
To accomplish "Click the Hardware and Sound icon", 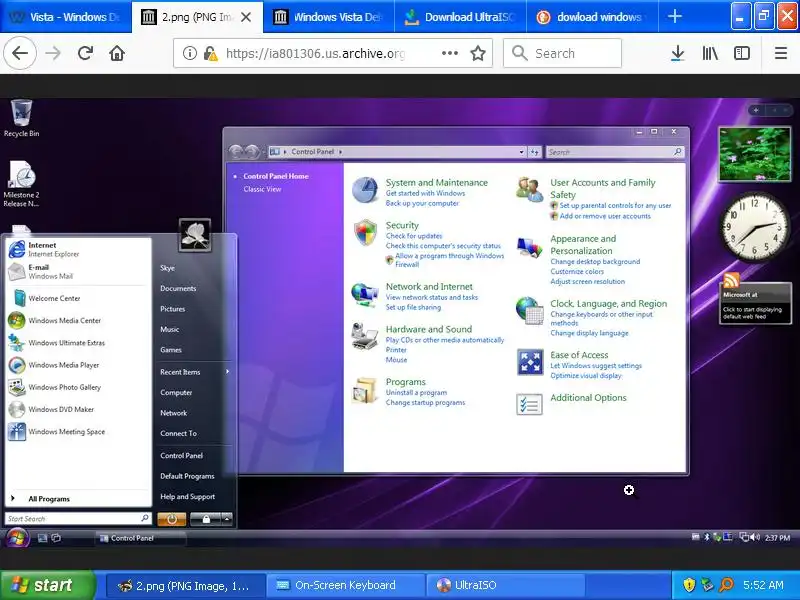I will pos(364,337).
